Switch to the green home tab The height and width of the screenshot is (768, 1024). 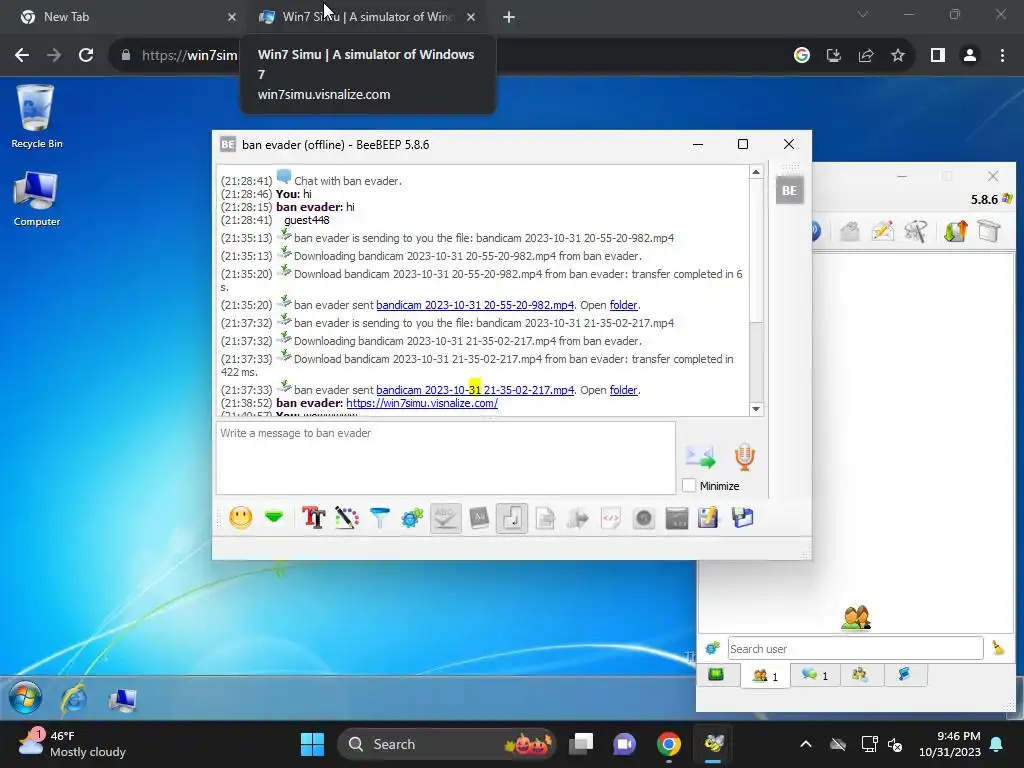pyautogui.click(x=716, y=675)
